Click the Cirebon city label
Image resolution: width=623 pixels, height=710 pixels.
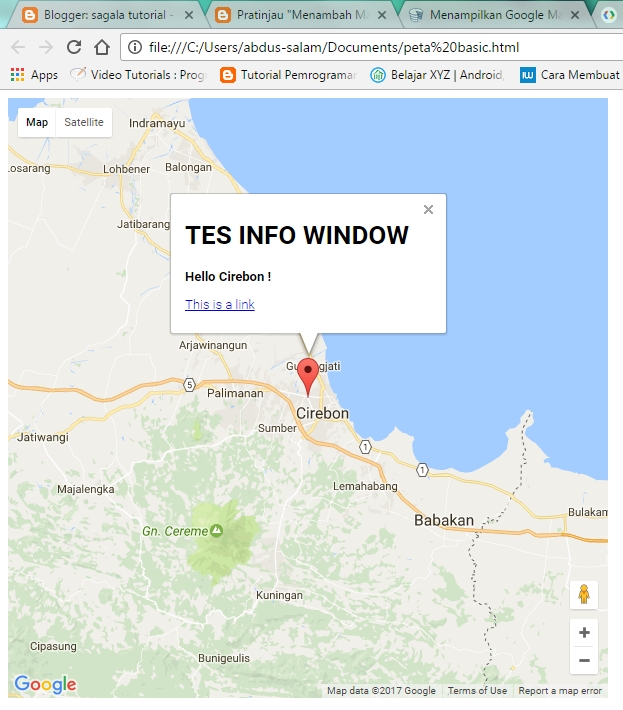point(322,413)
